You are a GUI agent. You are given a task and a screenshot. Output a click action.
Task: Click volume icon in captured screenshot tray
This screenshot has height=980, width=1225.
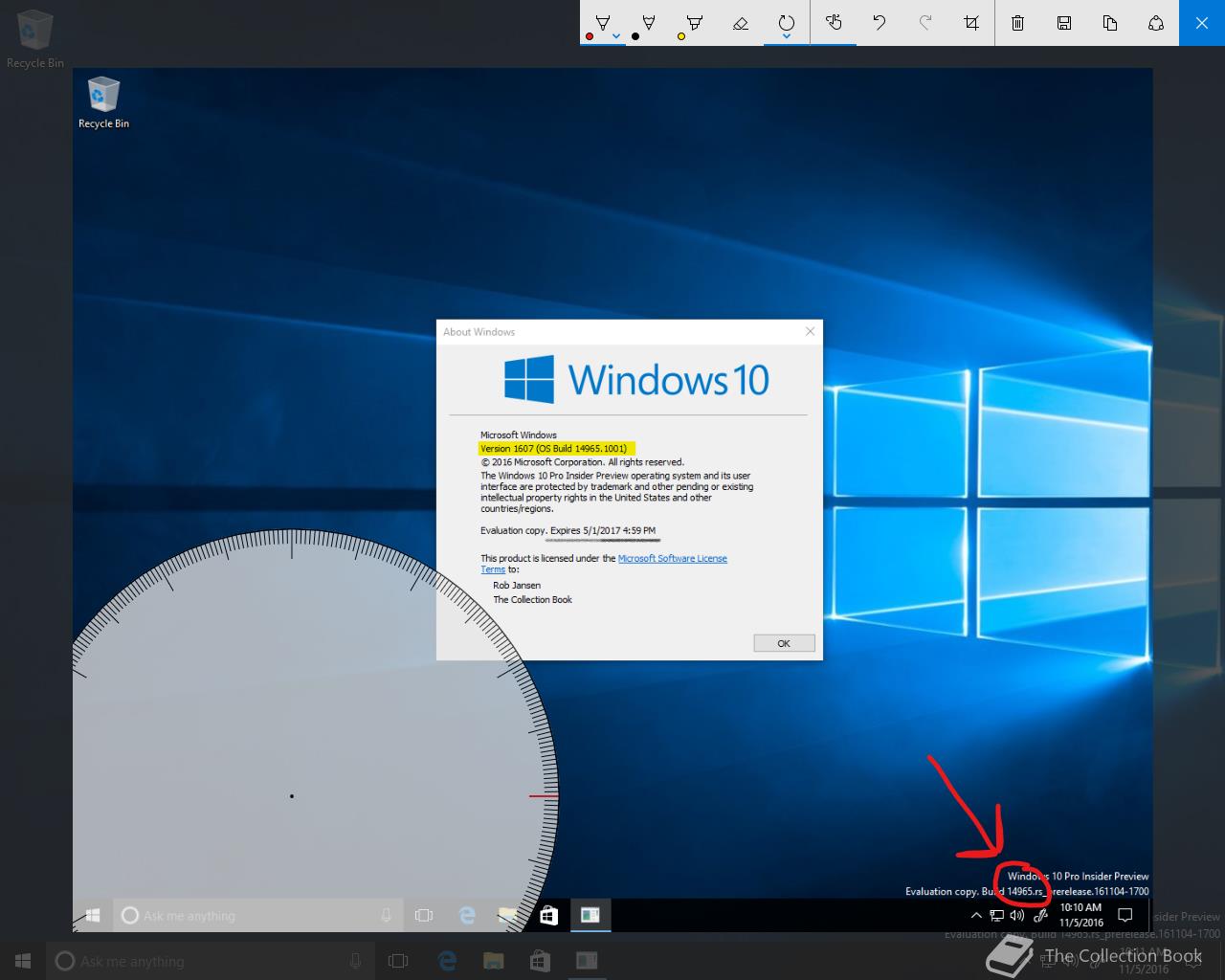tap(1017, 916)
